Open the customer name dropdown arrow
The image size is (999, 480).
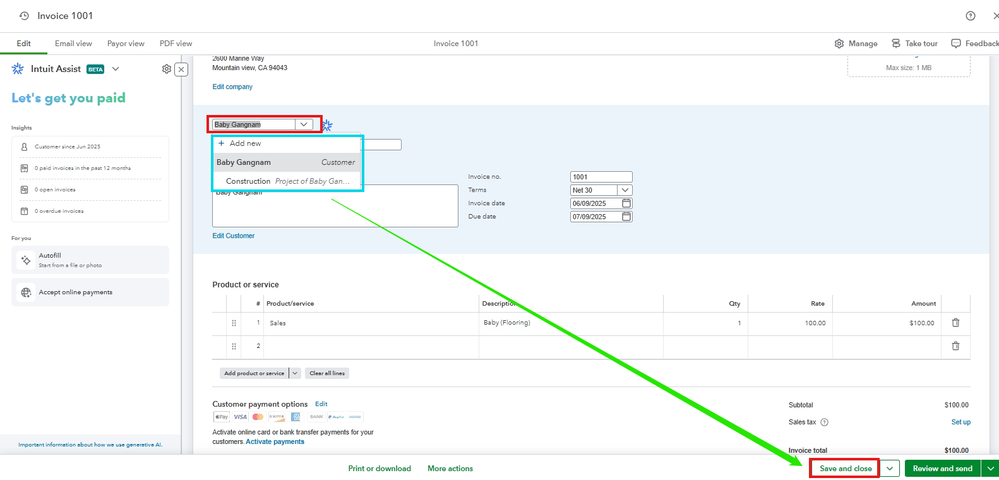pyautogui.click(x=304, y=125)
